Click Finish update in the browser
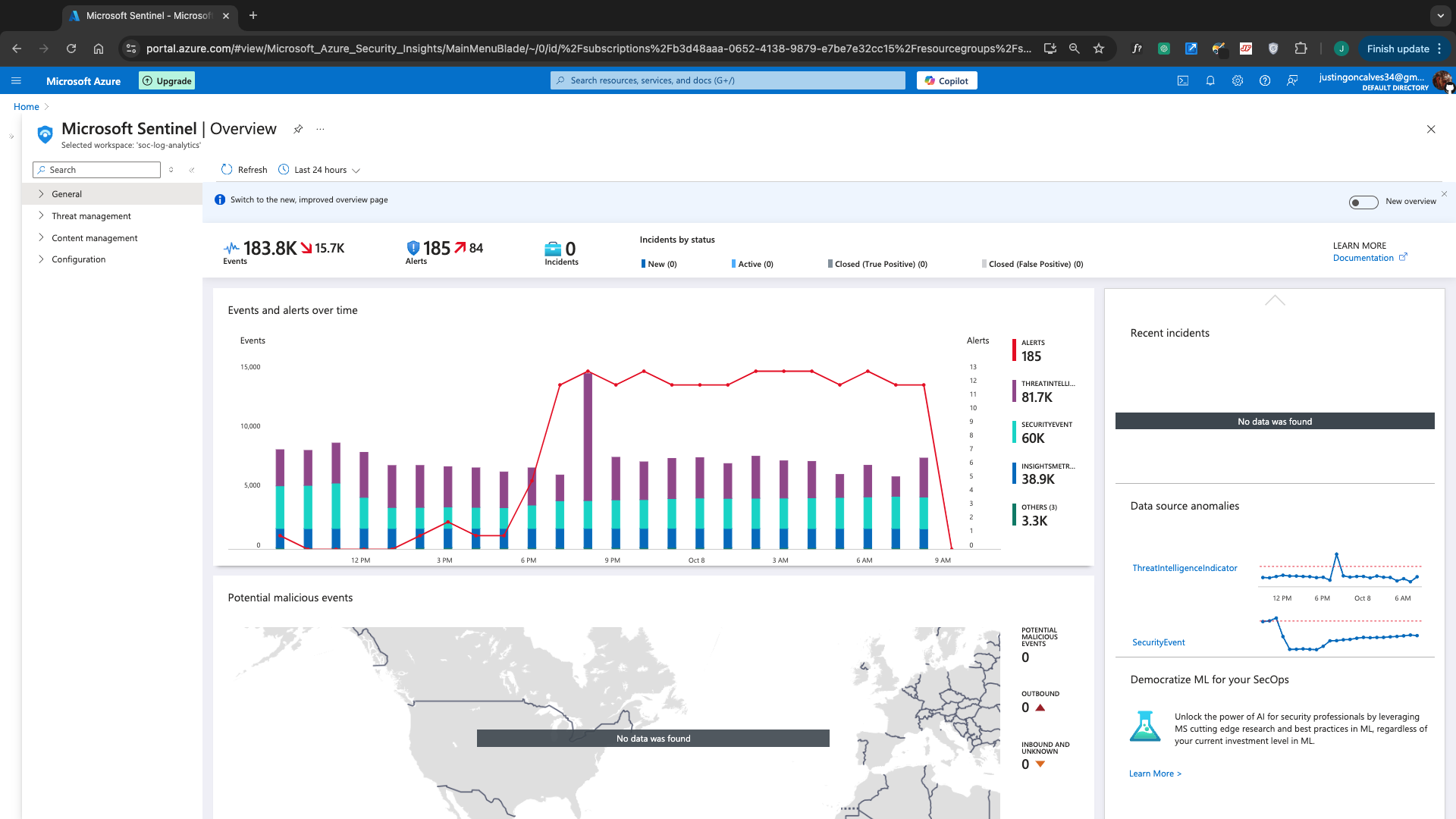 (x=1403, y=49)
